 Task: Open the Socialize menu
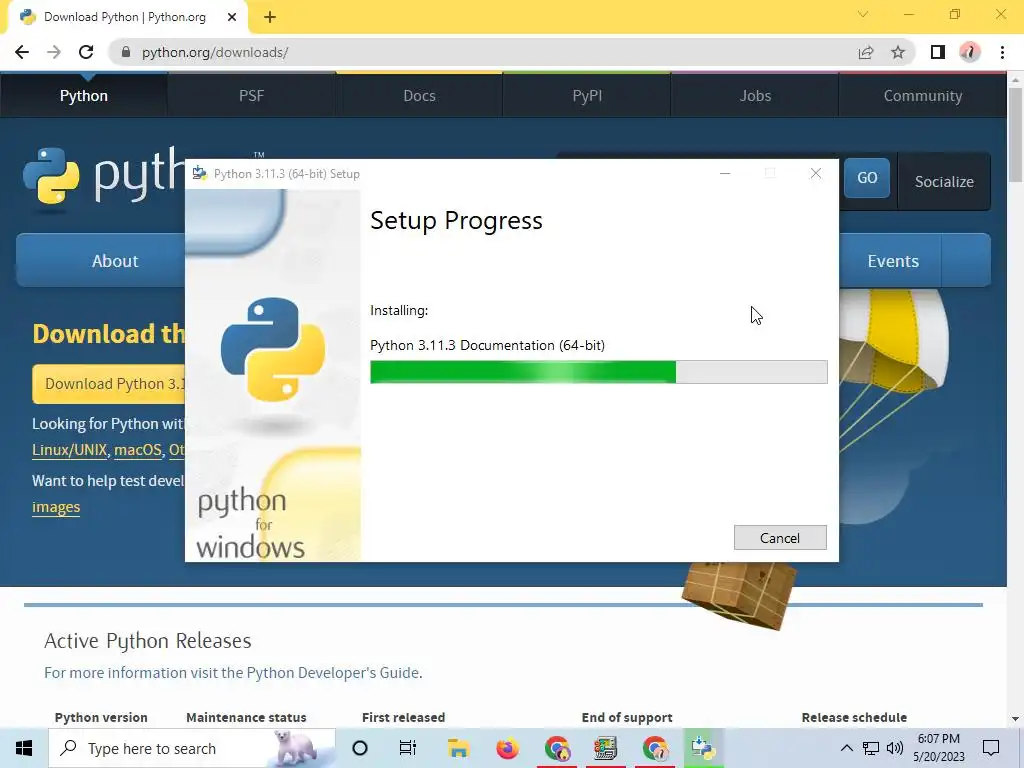pyautogui.click(x=944, y=182)
